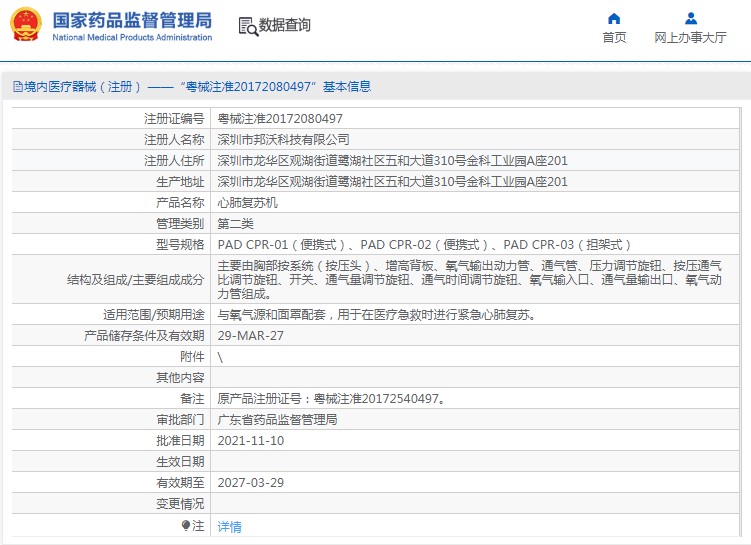Click the National Medical Products Administration emblem logo
The width and height of the screenshot is (751, 545).
click(x=26, y=25)
